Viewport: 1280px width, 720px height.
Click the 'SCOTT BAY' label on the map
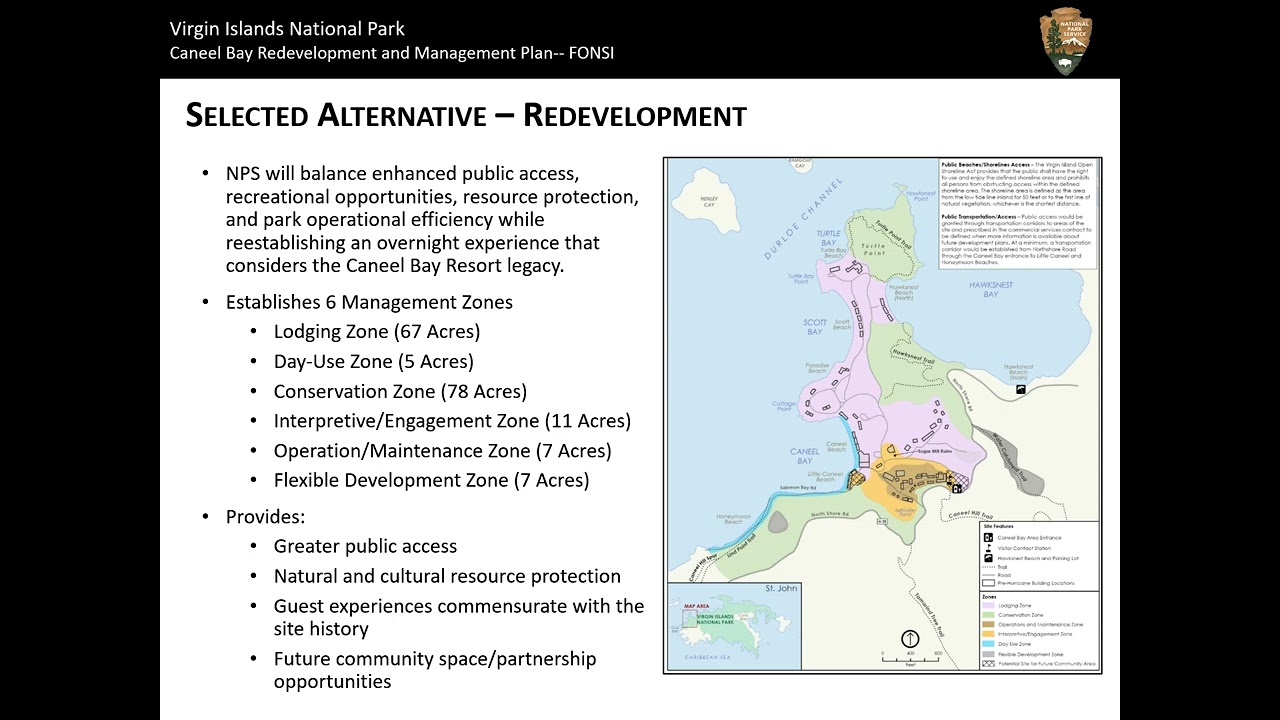[815, 327]
